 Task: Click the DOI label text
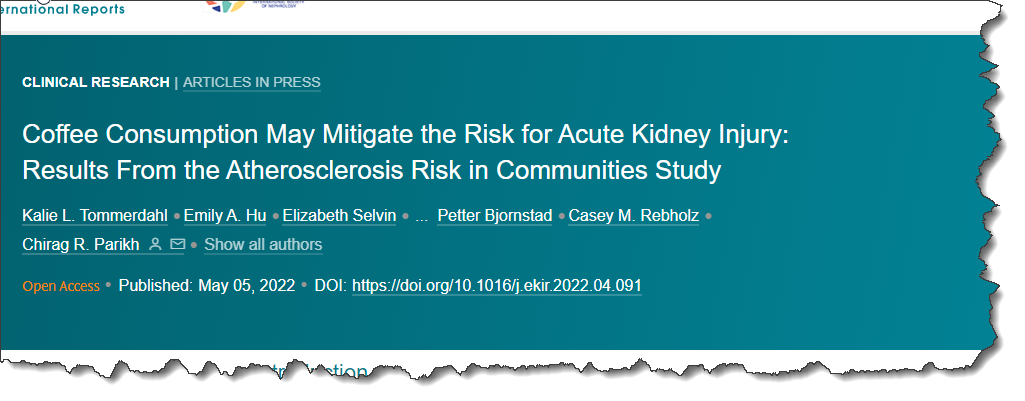point(331,286)
